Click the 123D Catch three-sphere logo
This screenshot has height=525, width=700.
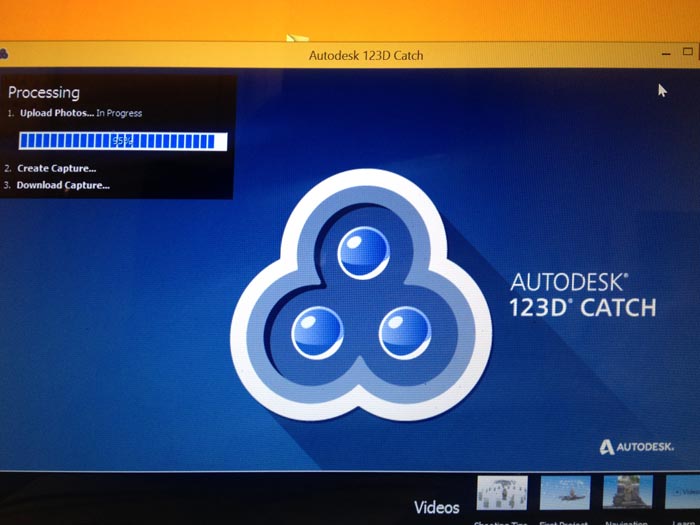(361, 295)
